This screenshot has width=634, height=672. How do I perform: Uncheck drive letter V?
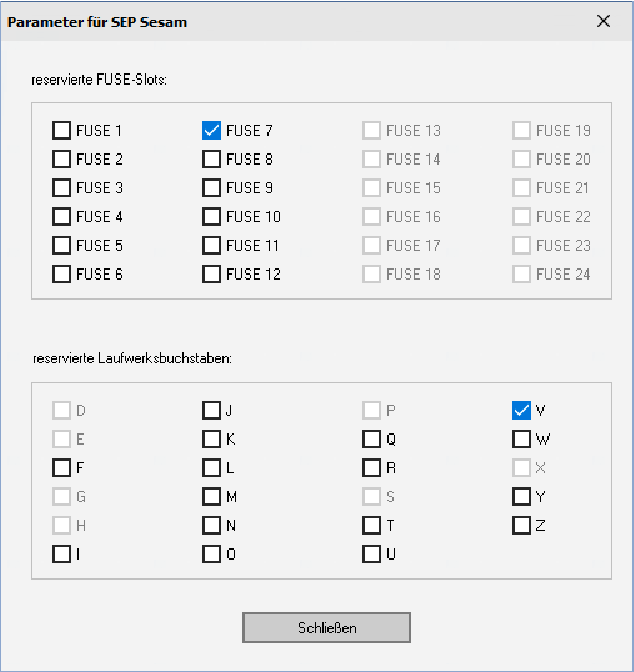click(521, 410)
